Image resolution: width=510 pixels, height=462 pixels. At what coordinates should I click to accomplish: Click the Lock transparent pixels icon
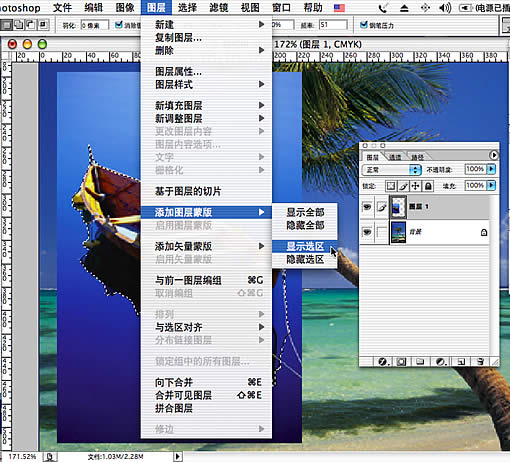pyautogui.click(x=391, y=186)
